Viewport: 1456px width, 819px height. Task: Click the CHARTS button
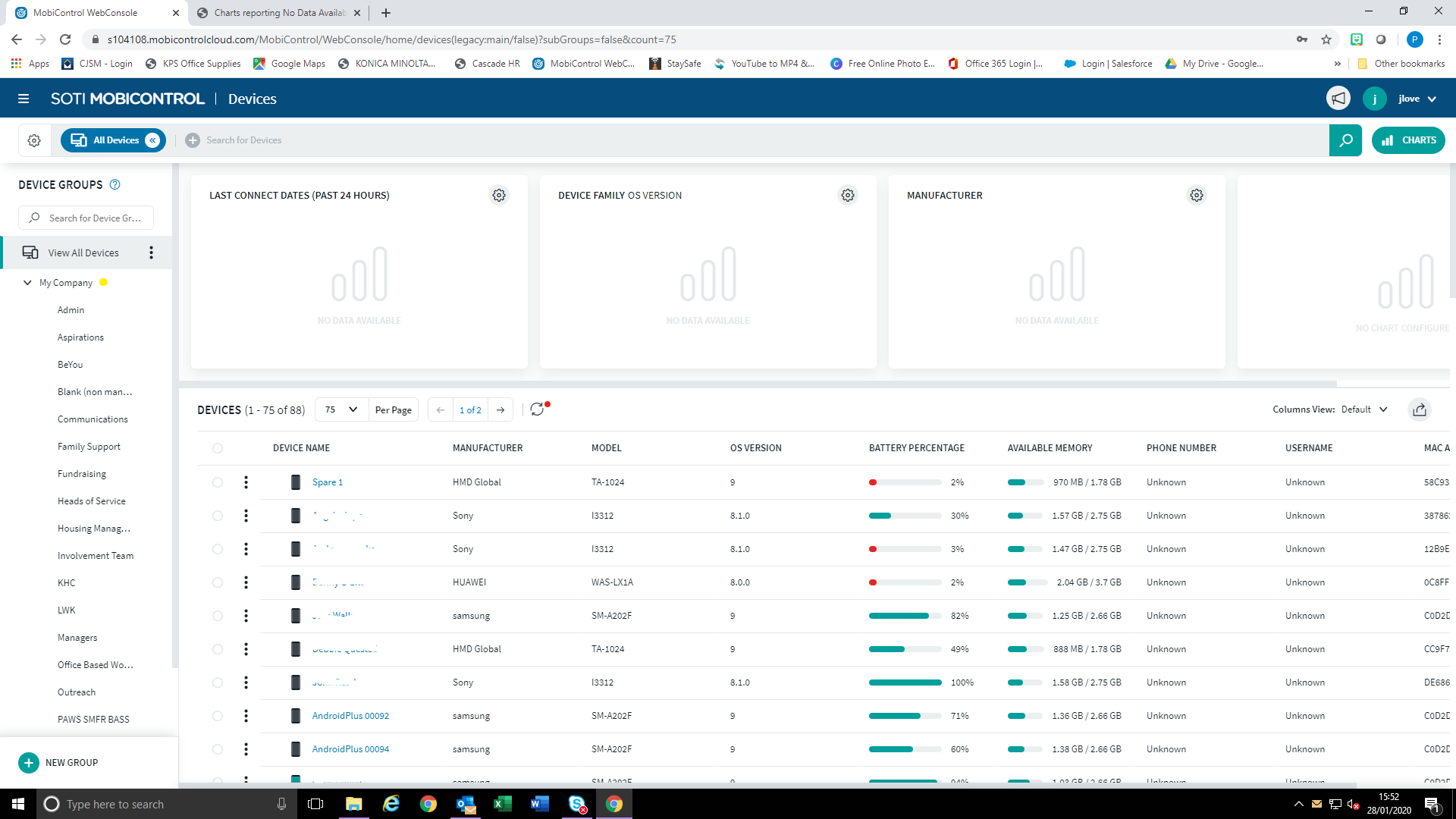[x=1408, y=140]
